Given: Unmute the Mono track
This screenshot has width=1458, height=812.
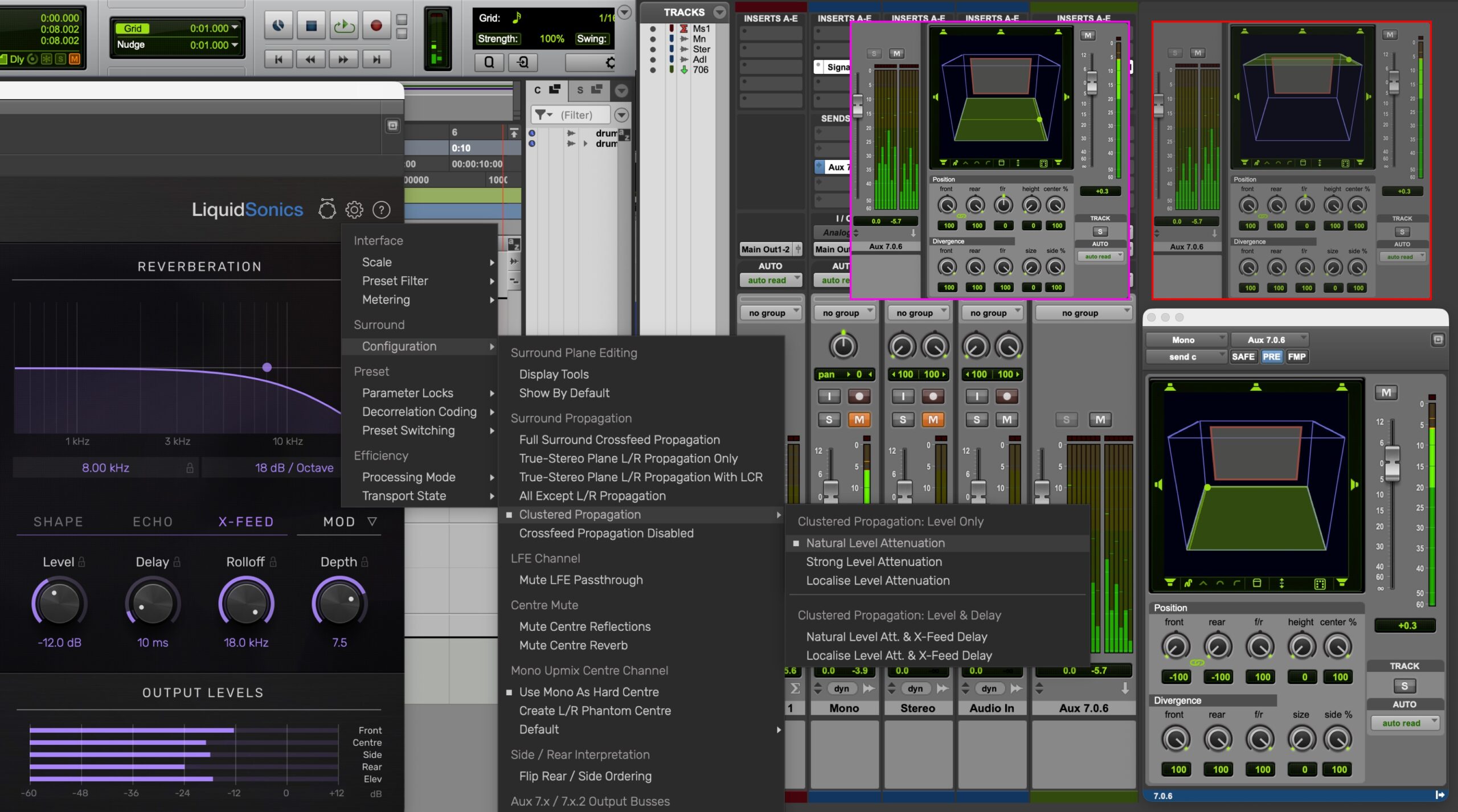Looking at the screenshot, I should coord(859,420).
